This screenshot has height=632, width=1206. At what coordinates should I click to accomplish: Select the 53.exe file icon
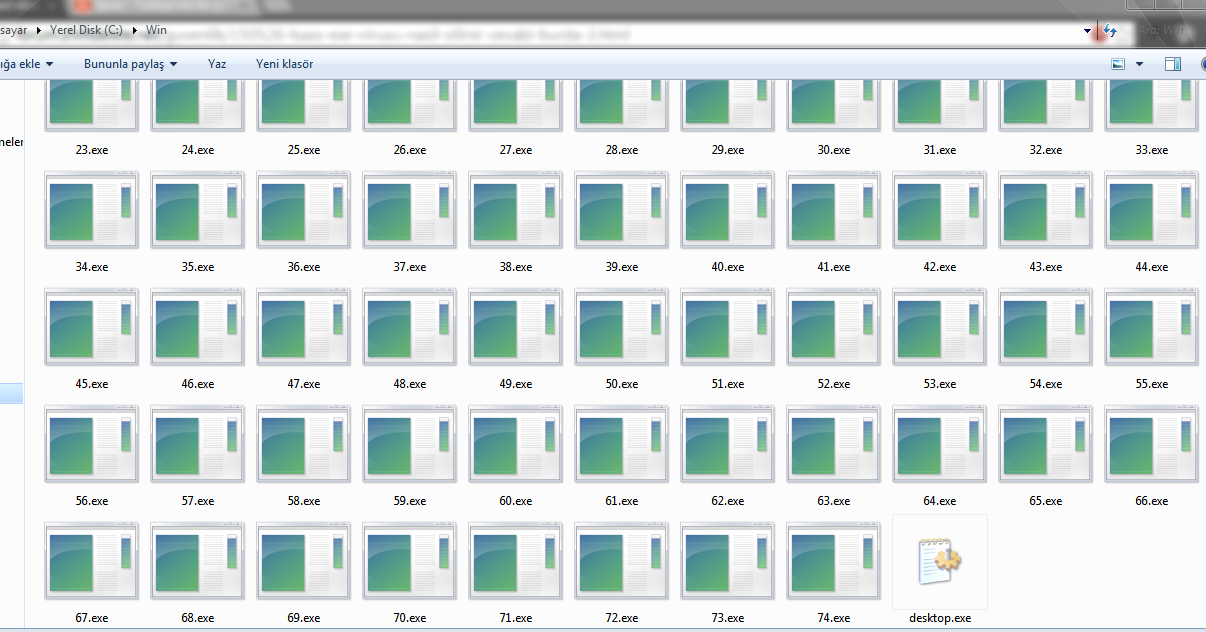pyautogui.click(x=940, y=327)
